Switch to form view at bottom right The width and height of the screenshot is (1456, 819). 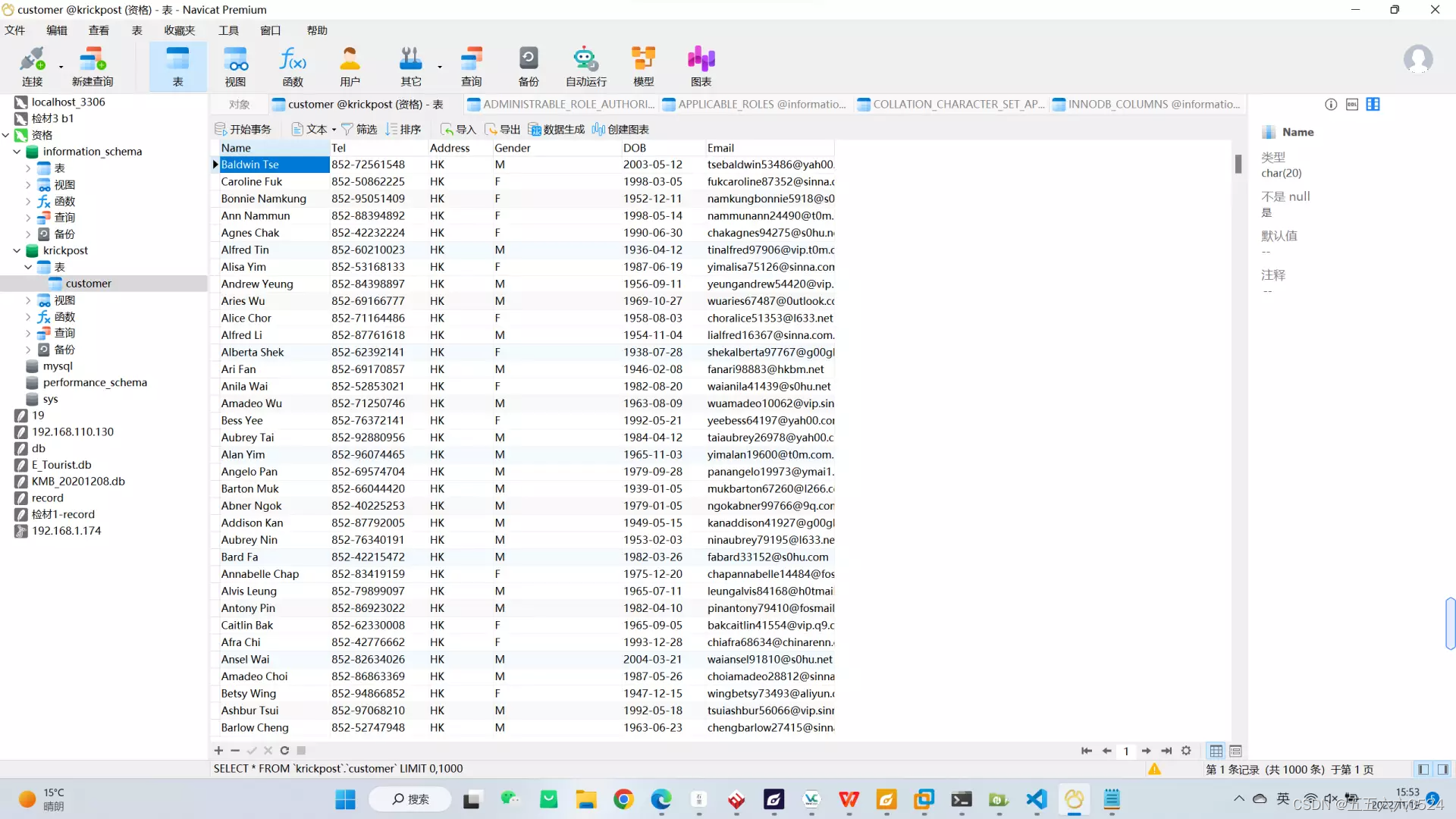(1236, 751)
